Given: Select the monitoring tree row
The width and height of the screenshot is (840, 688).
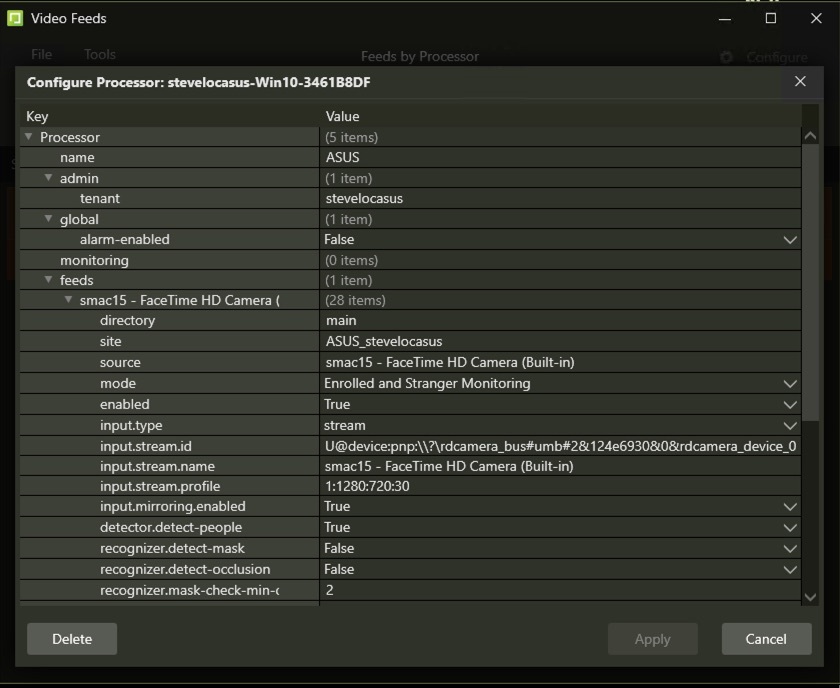Looking at the screenshot, I should 94,260.
